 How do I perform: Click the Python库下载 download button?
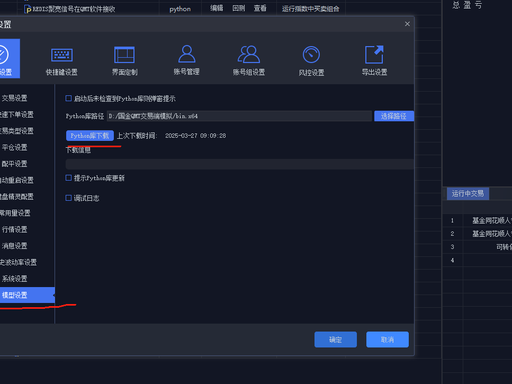tap(90, 136)
